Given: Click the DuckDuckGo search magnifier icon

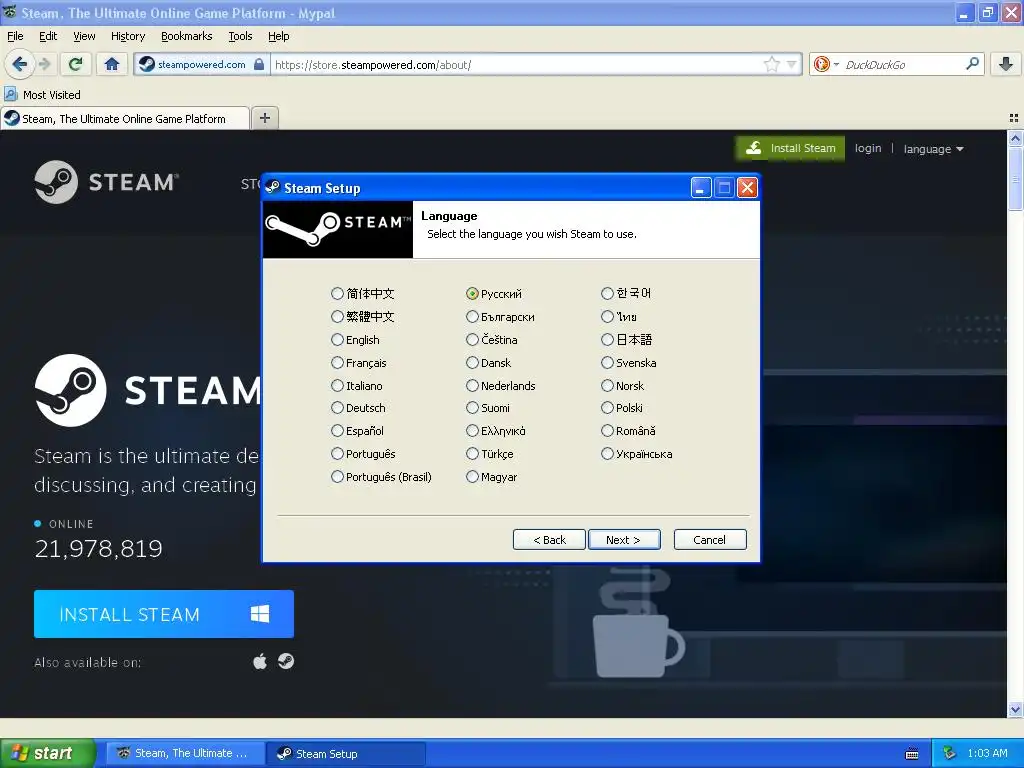Looking at the screenshot, I should coord(972,64).
